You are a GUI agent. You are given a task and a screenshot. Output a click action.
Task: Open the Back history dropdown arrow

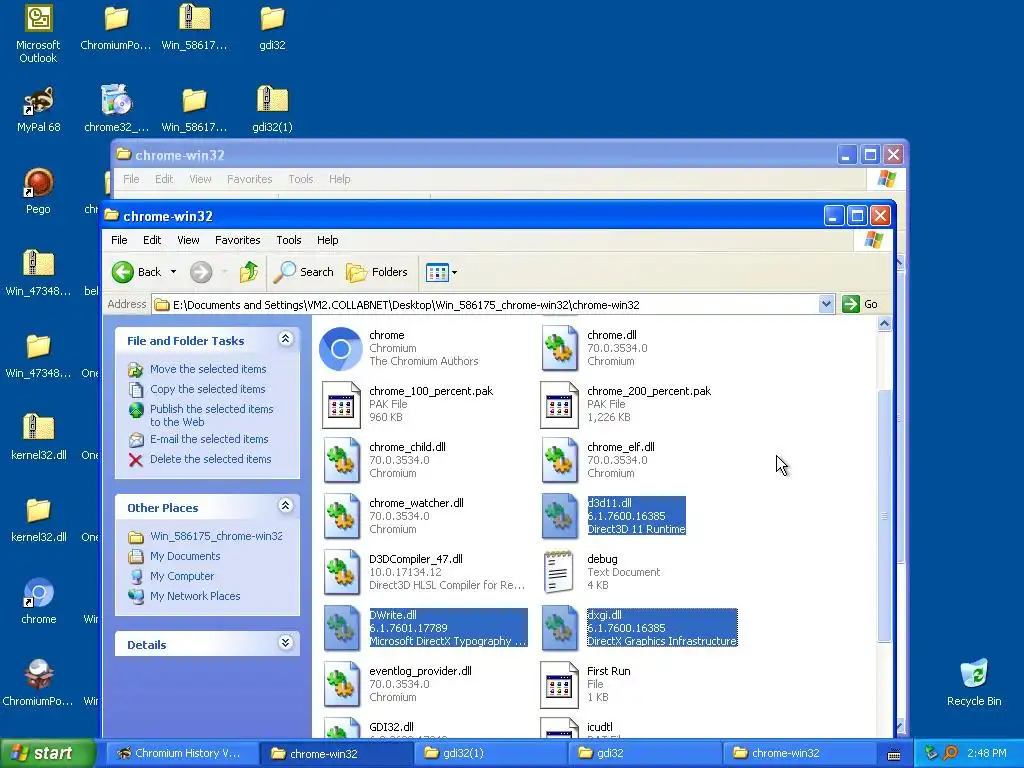click(x=173, y=272)
